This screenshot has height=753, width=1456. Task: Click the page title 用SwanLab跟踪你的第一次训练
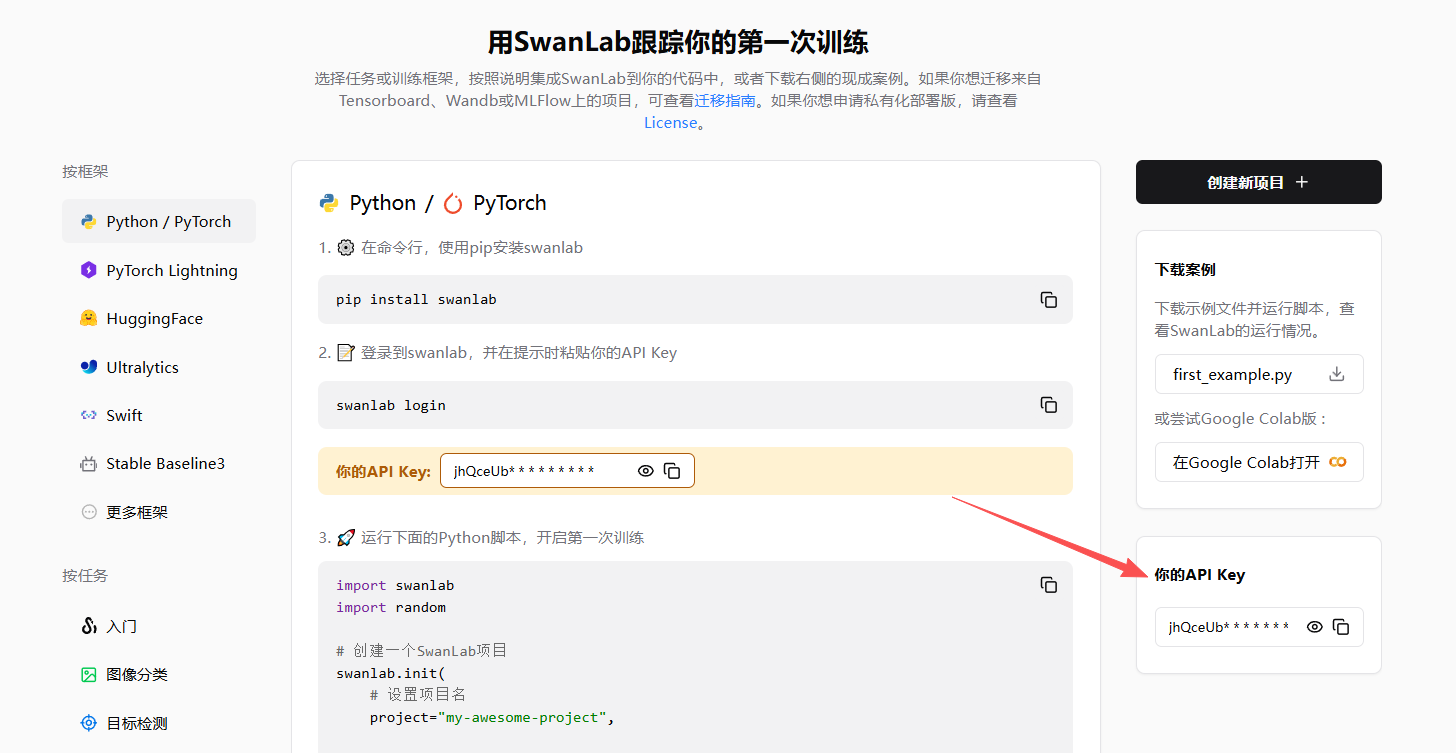point(678,42)
